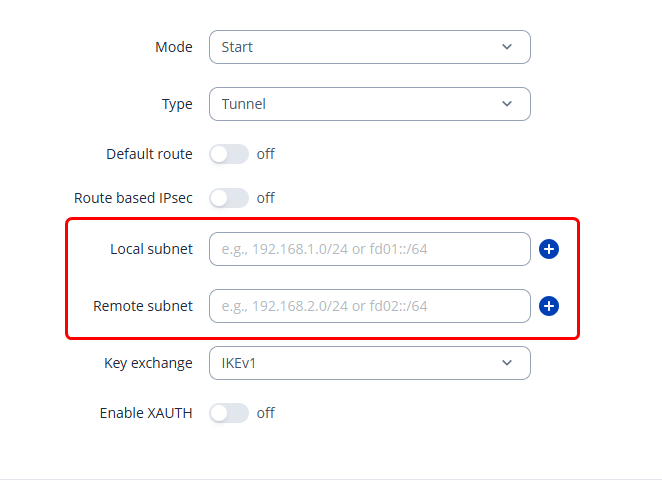Screen dimensions: 662x488
Task: Click the plus icon beside Local subnet
Action: point(548,249)
